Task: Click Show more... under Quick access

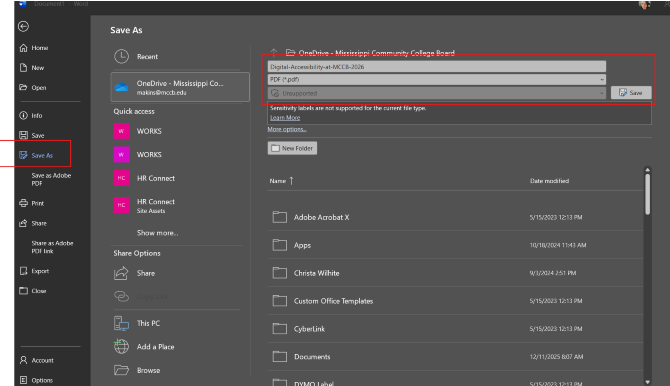Action: [x=157, y=233]
